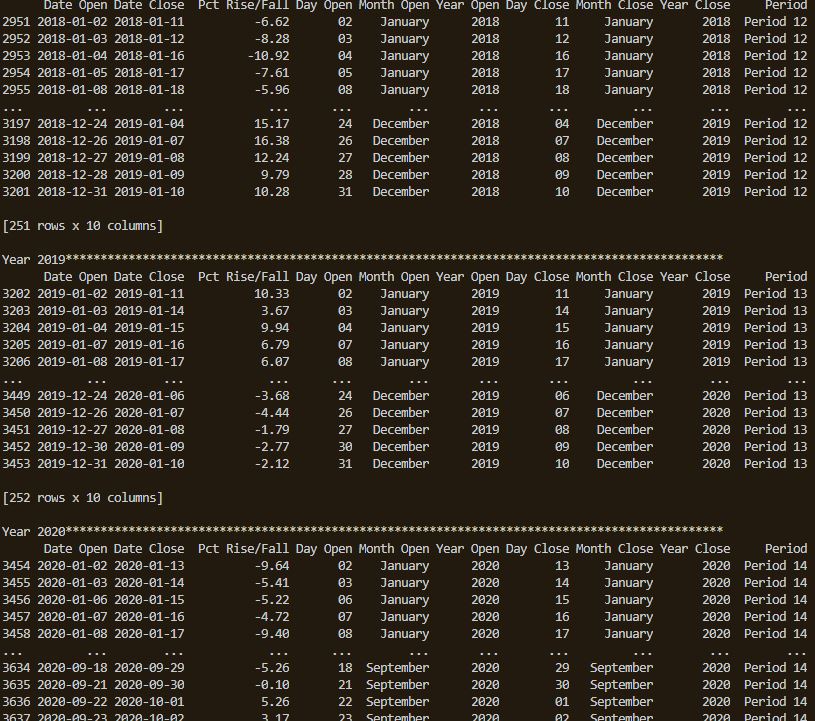The width and height of the screenshot is (815, 721).
Task: Click 'Day Close' header under Year 2019
Action: click(x=537, y=277)
